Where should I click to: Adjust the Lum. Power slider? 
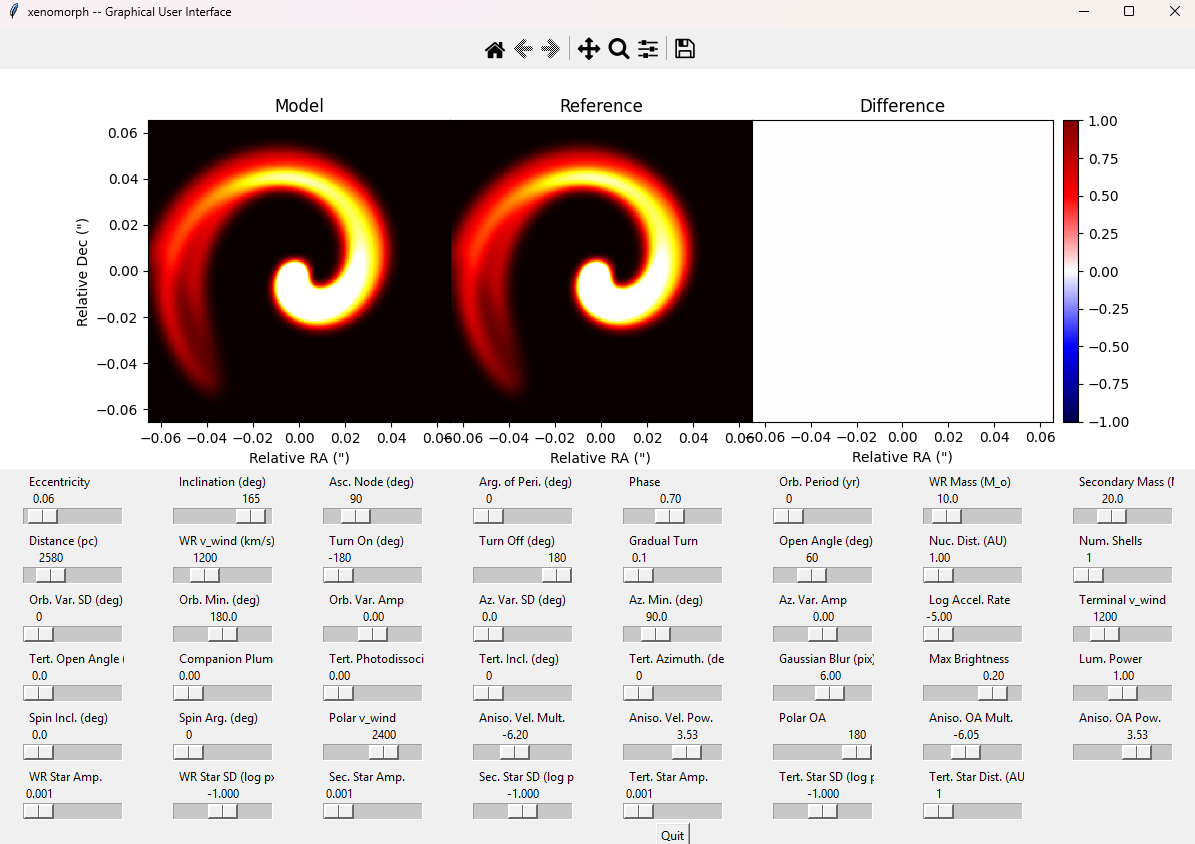[x=1123, y=693]
